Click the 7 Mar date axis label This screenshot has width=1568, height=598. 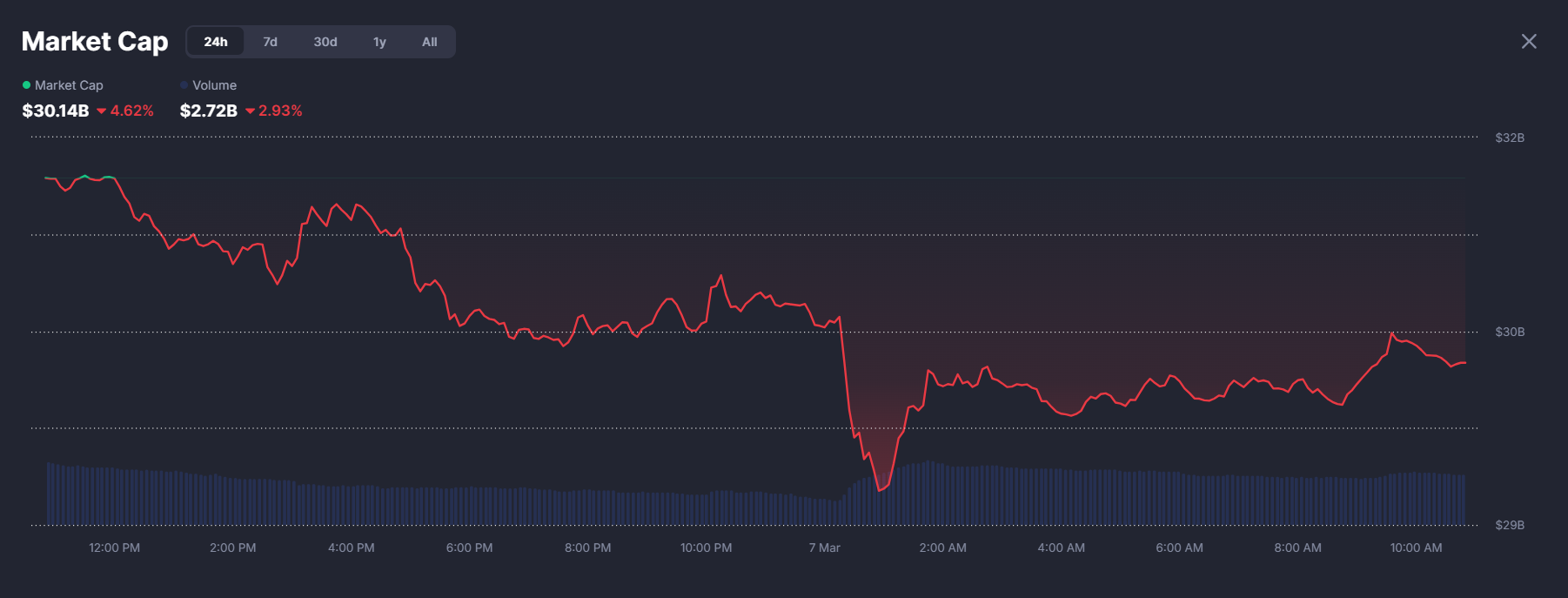[x=825, y=548]
